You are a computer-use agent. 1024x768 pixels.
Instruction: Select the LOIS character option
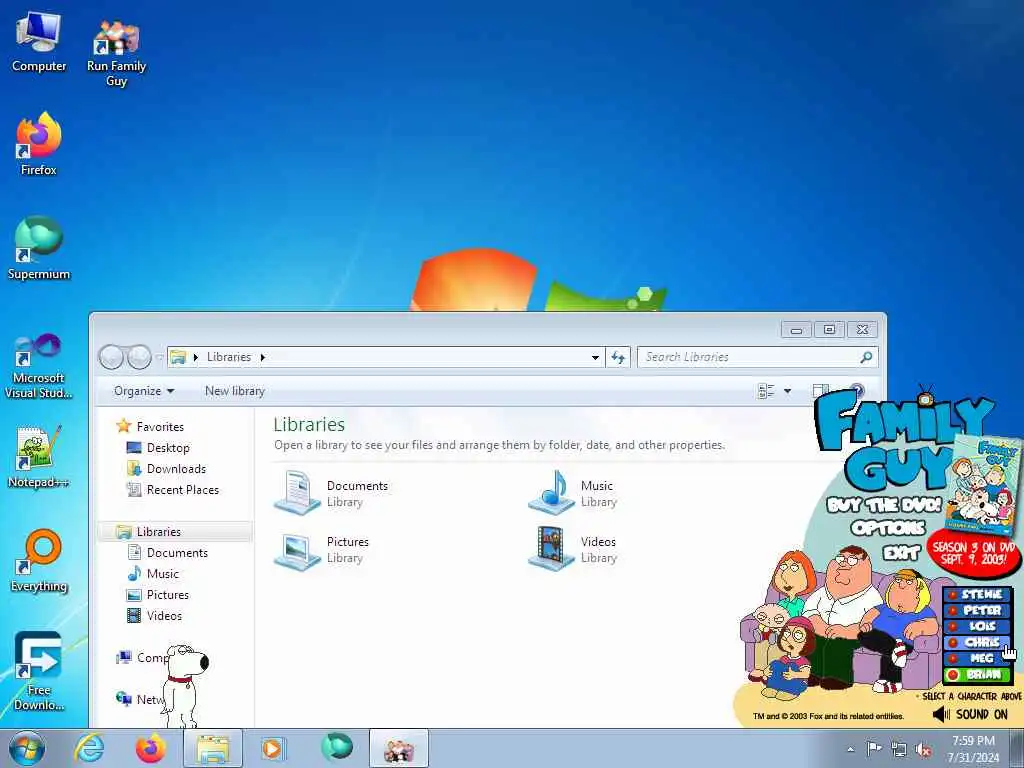tap(977, 626)
